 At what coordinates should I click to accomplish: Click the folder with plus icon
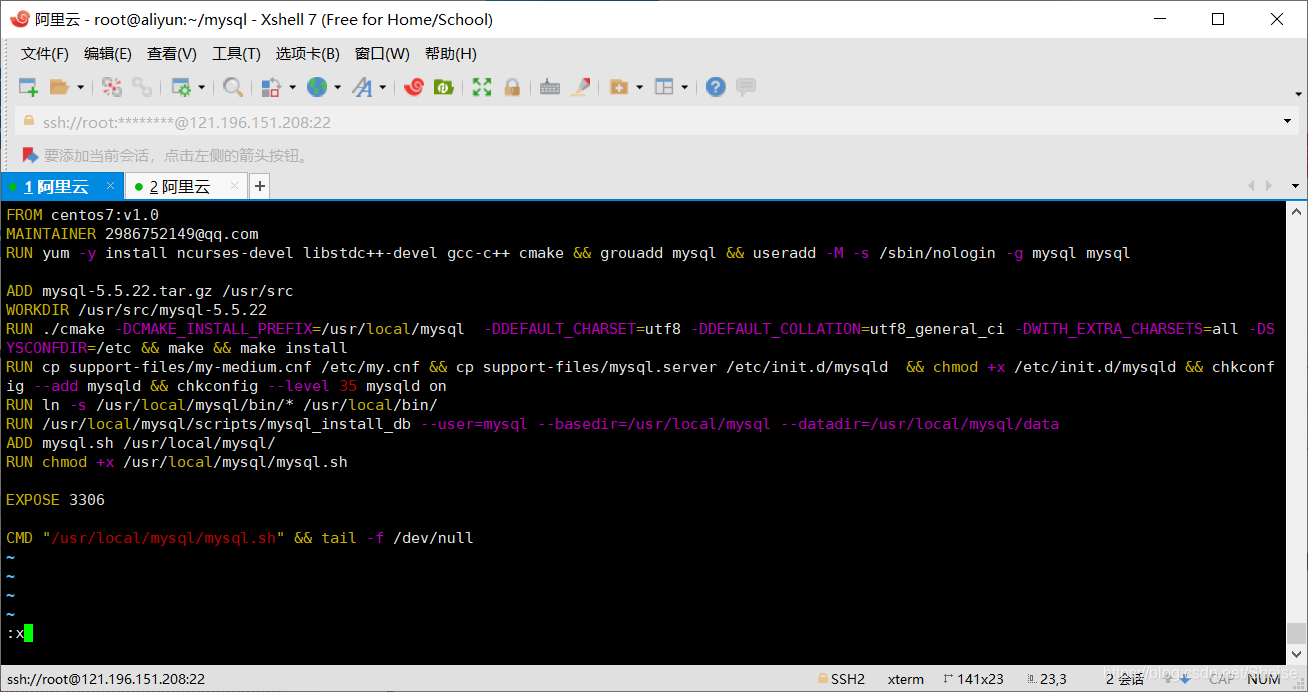pyautogui.click(x=619, y=87)
